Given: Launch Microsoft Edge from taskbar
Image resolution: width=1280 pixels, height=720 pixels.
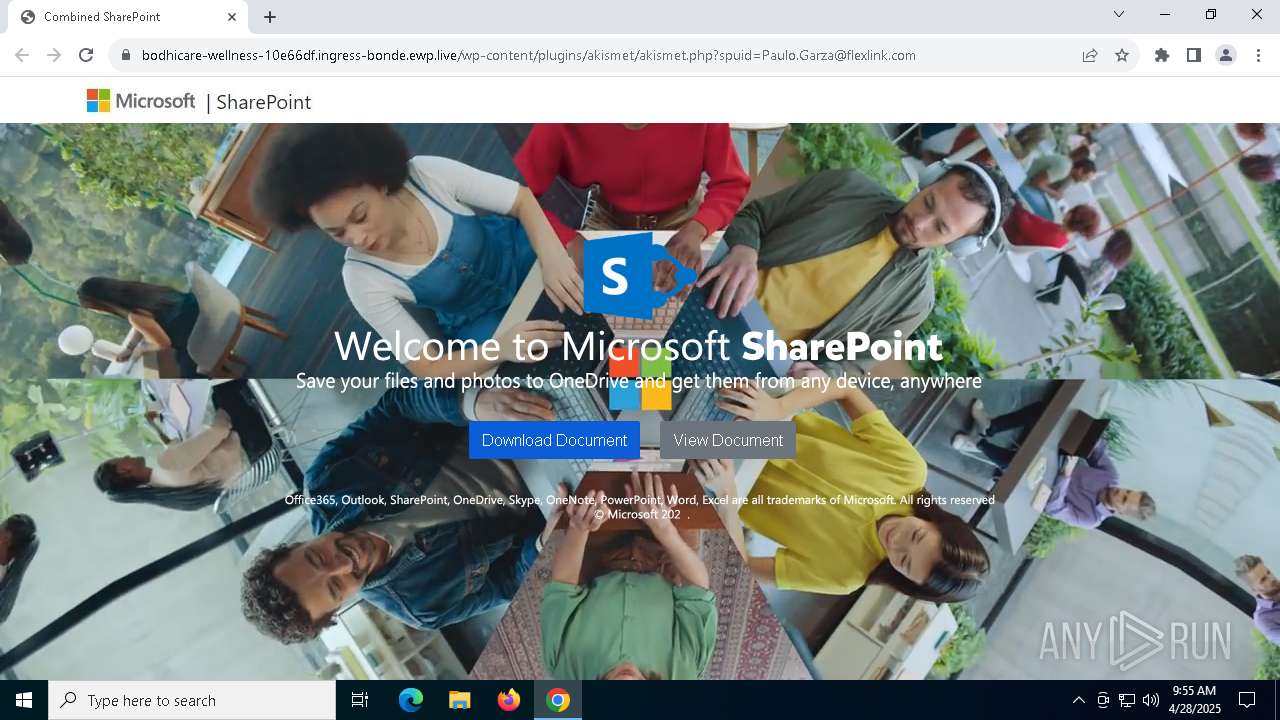Looking at the screenshot, I should (x=411, y=700).
